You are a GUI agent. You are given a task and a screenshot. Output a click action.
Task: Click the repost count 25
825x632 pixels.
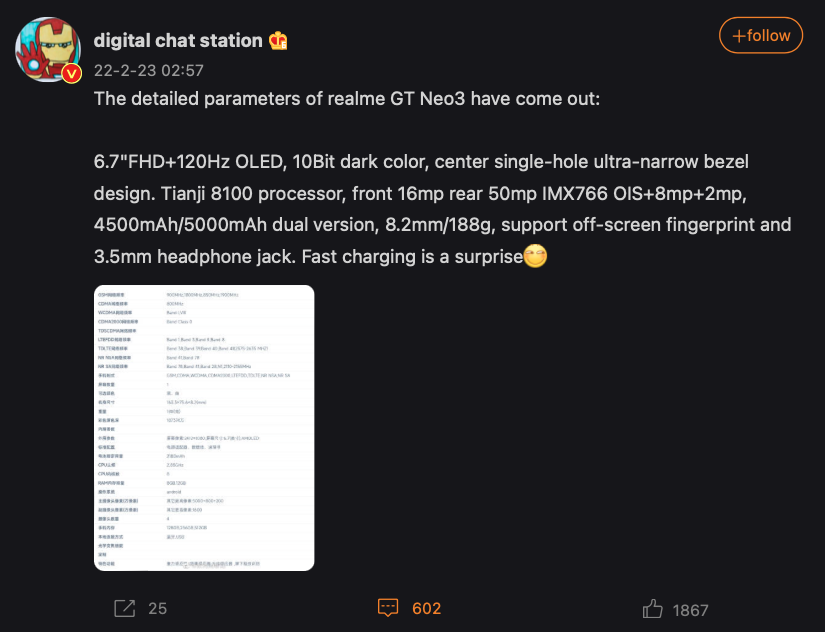coord(157,608)
